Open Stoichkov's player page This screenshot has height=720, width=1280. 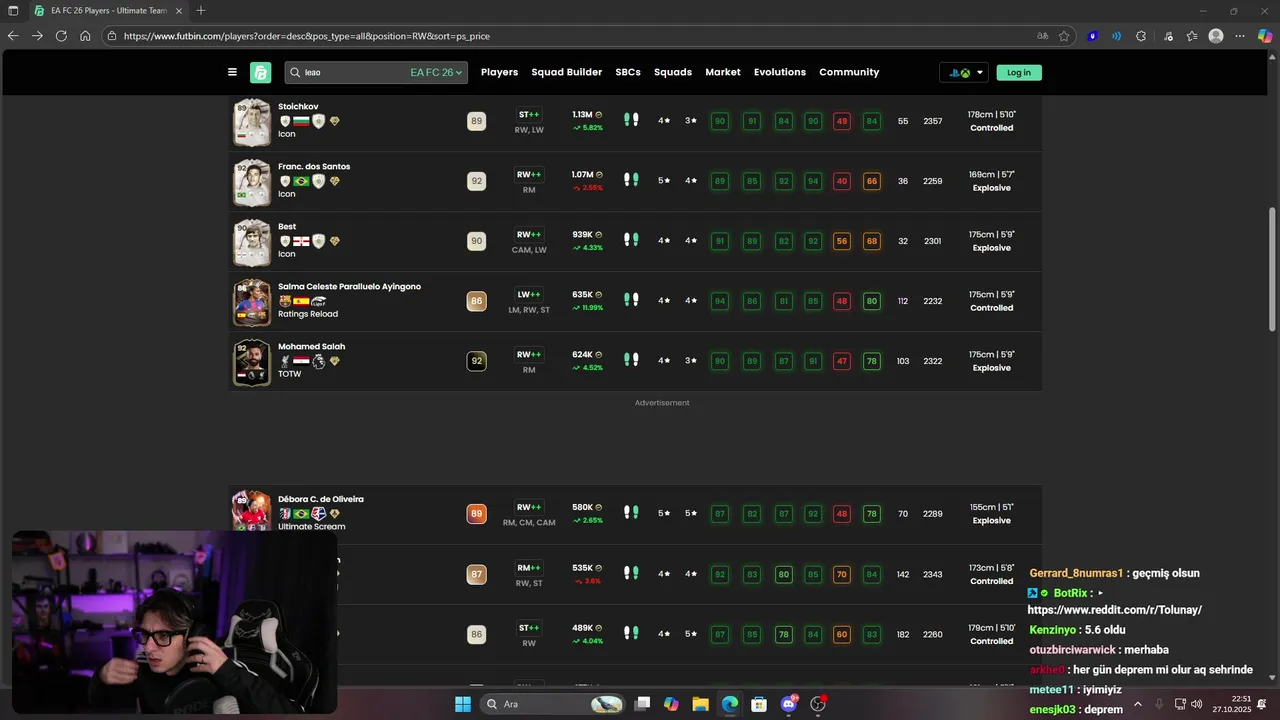[298, 106]
